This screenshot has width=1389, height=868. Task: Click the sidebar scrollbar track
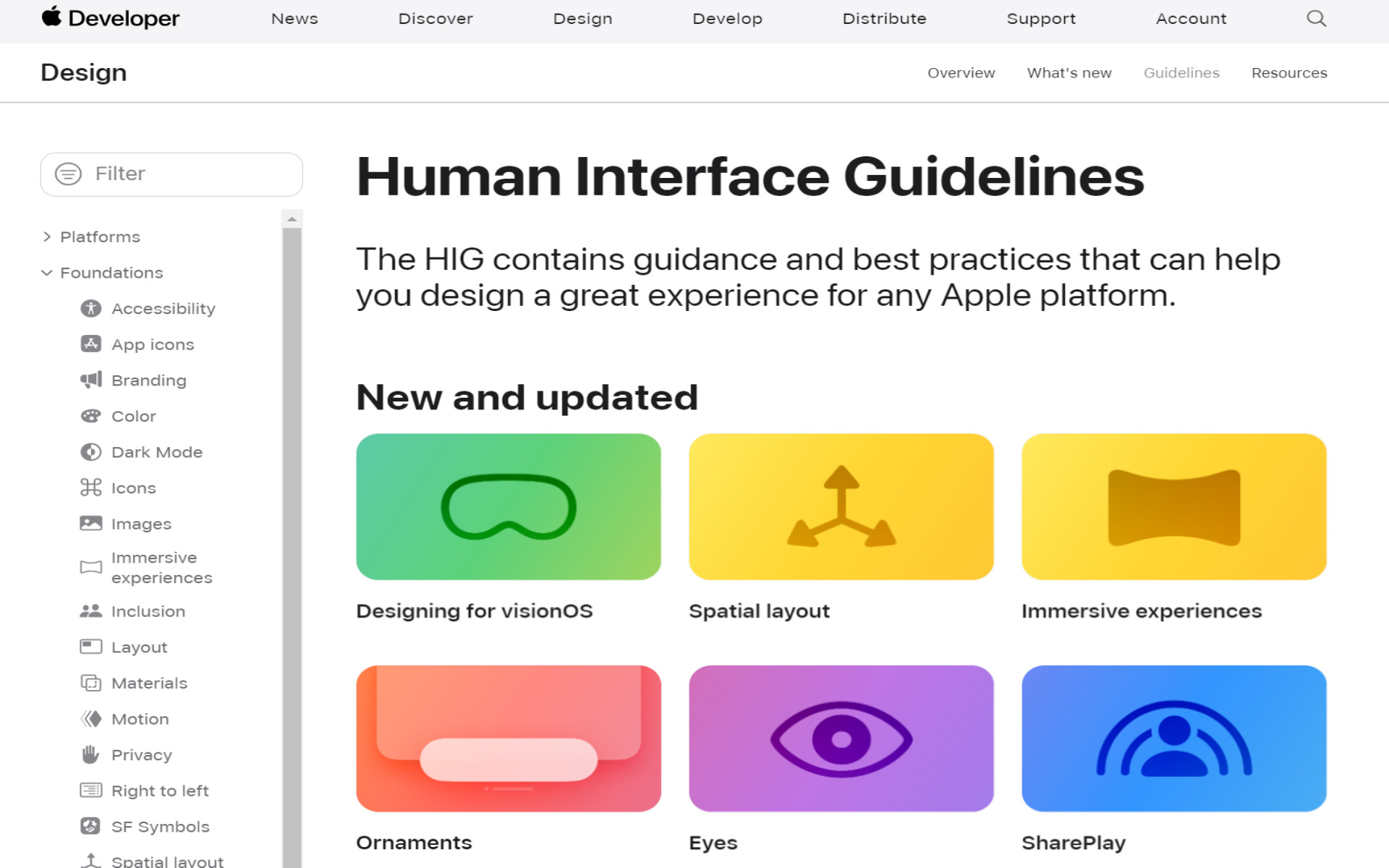pos(292,548)
